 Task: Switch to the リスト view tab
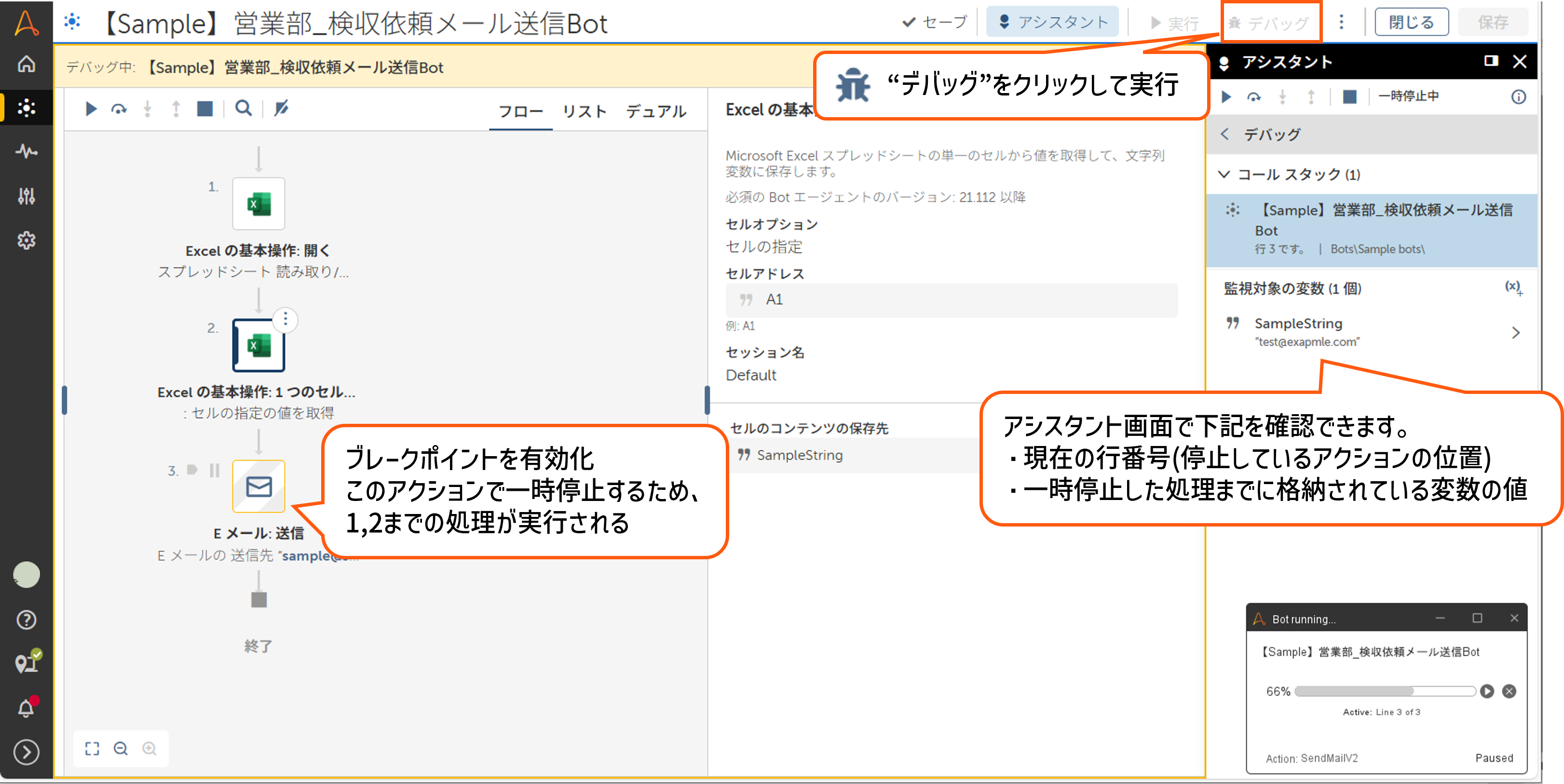click(x=584, y=112)
